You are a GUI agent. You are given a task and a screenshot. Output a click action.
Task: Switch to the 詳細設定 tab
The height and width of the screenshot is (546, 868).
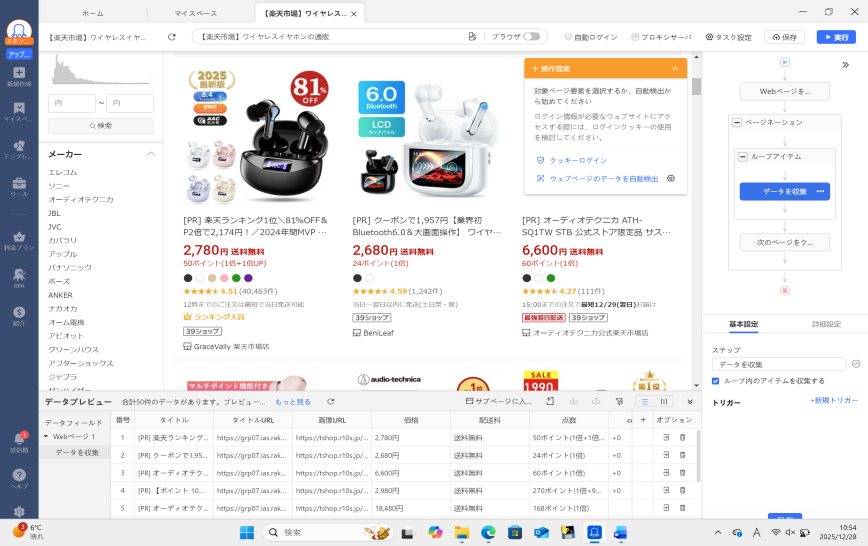tap(826, 324)
